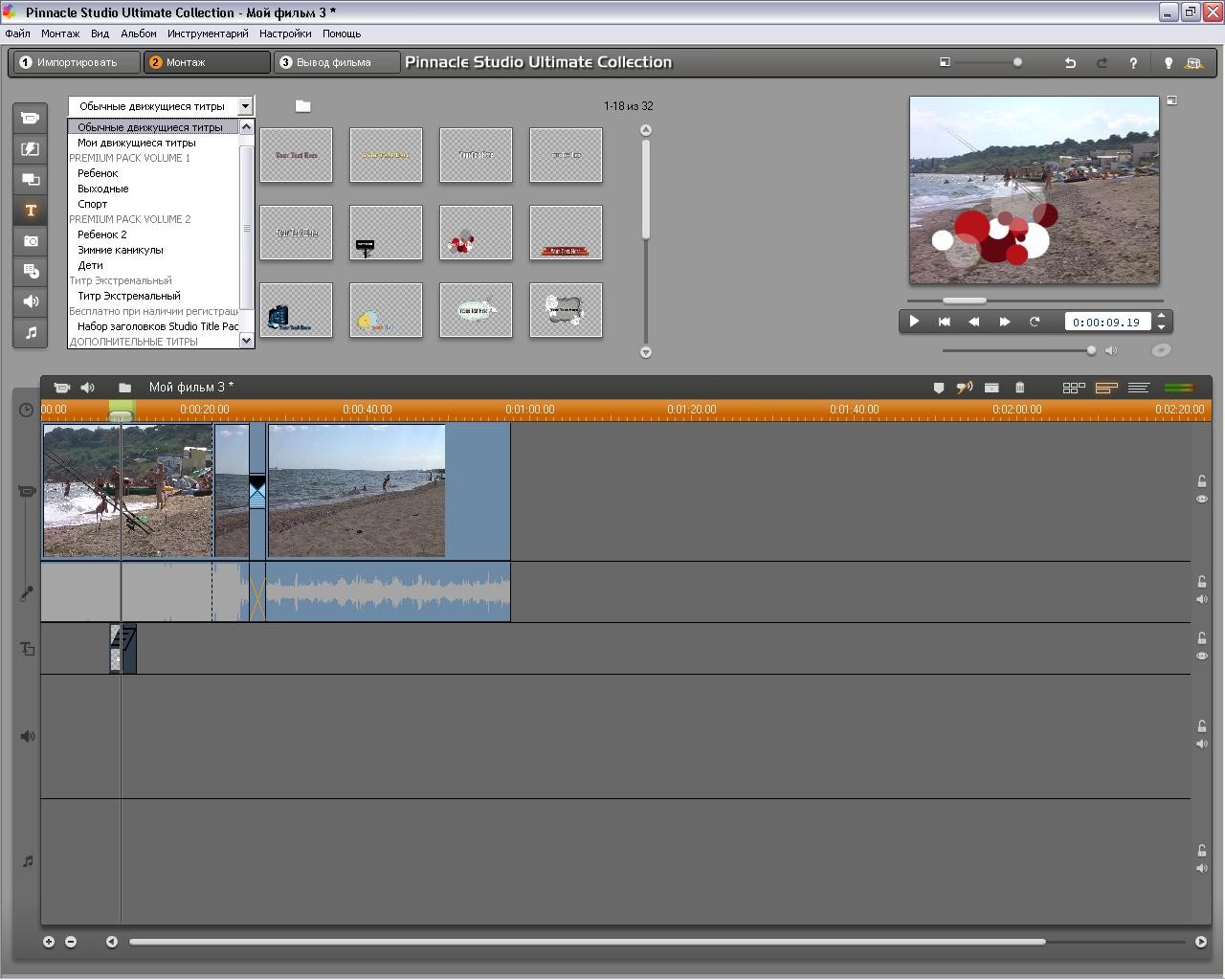Open the Sound Effects tab in album

(31, 302)
